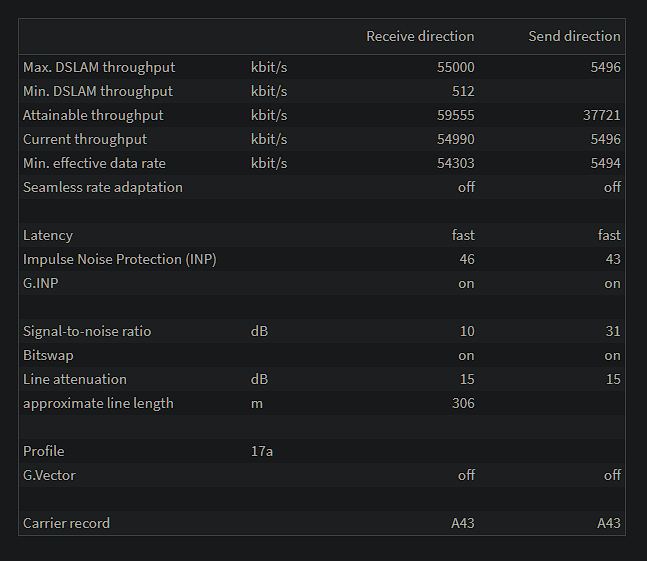Click the Current throughput receive value 54990
The width and height of the screenshot is (647, 561).
(x=456, y=139)
